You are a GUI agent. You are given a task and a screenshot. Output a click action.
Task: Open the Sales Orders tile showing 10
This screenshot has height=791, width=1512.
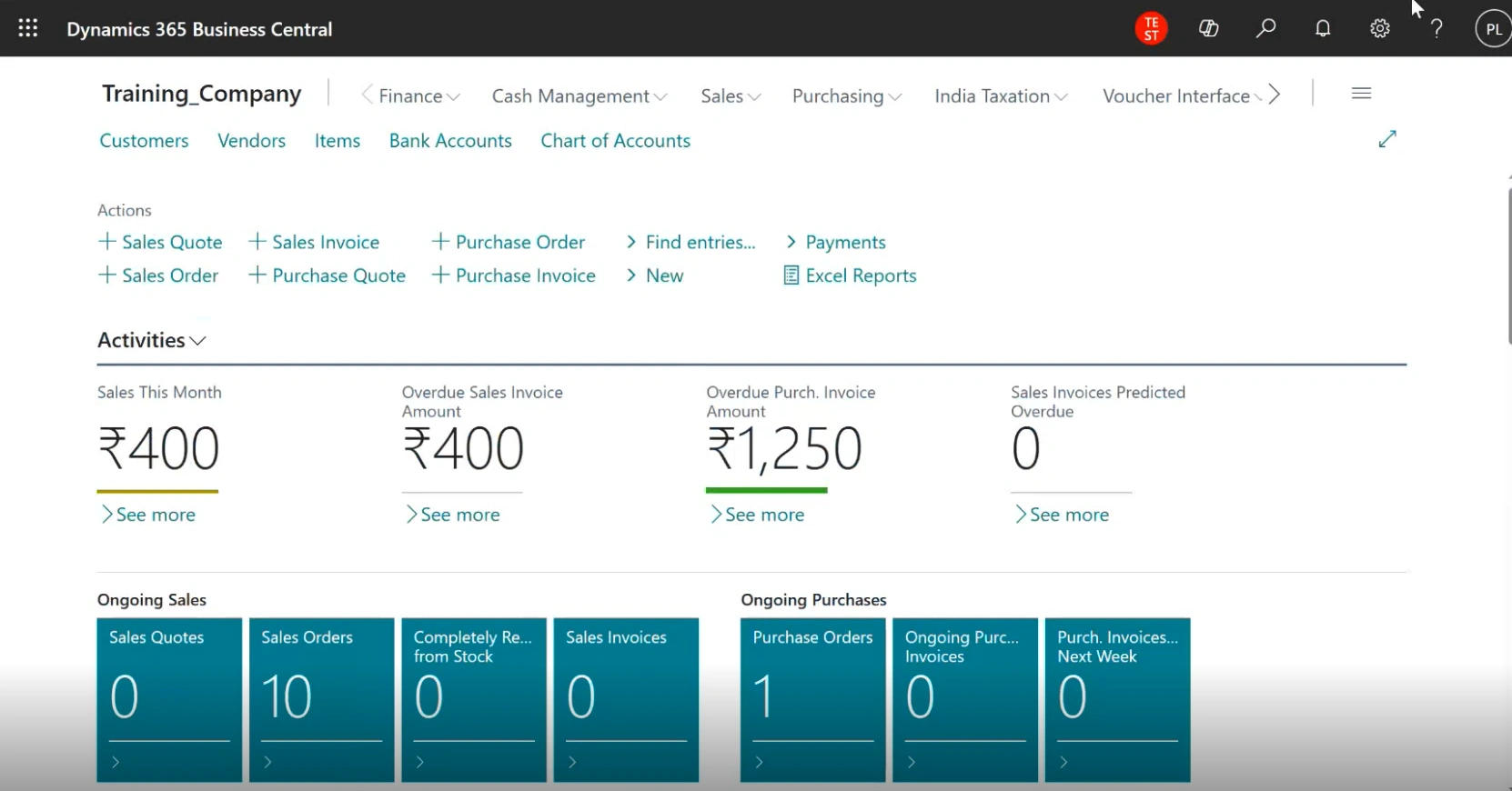(321, 699)
